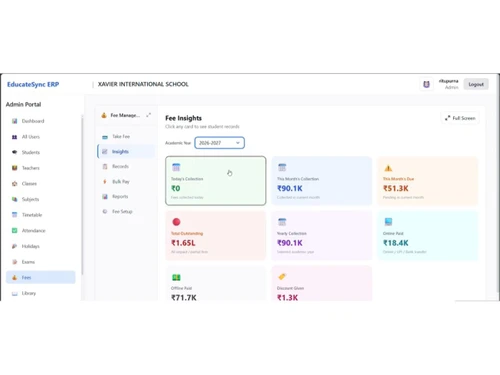Click the Fee Setup gear icon
The width and height of the screenshot is (500, 375).
[105, 211]
